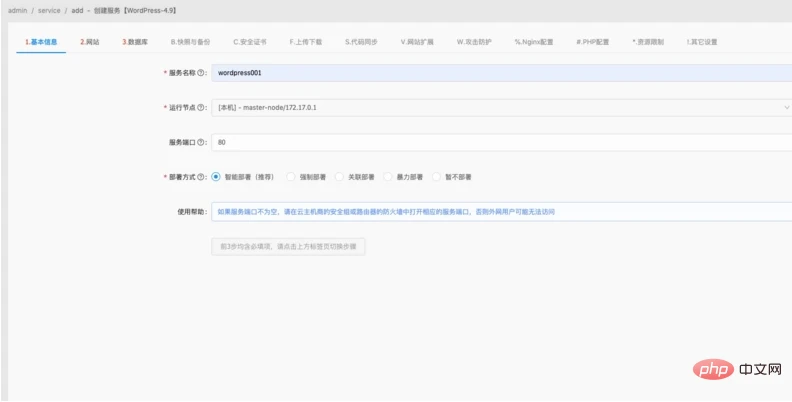Viewport: 792px width, 402px height.
Task: Choose 关联部署 radio option
Action: point(339,177)
